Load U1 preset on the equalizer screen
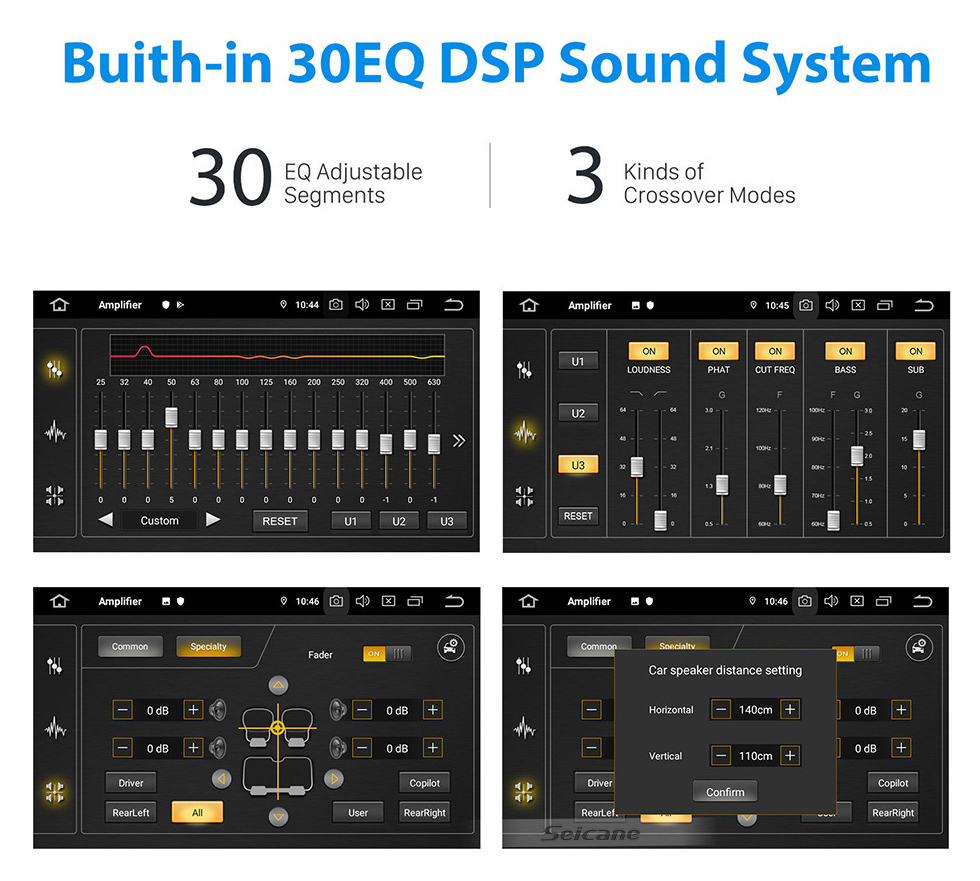 (351, 521)
